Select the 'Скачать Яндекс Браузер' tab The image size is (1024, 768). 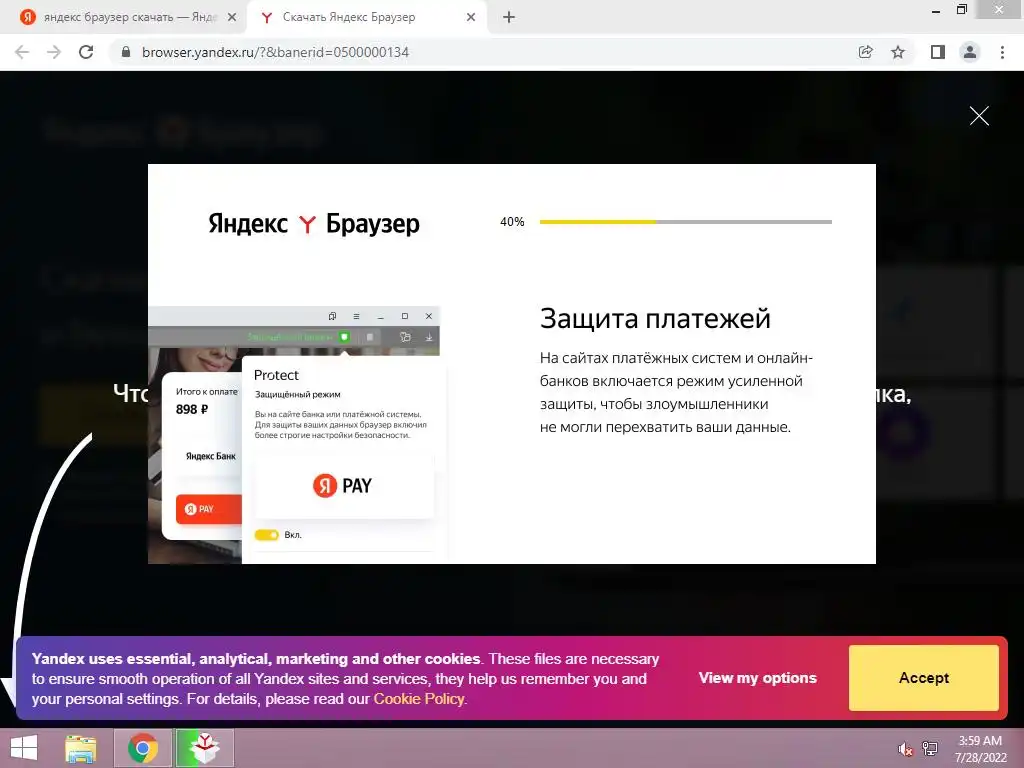(367, 18)
